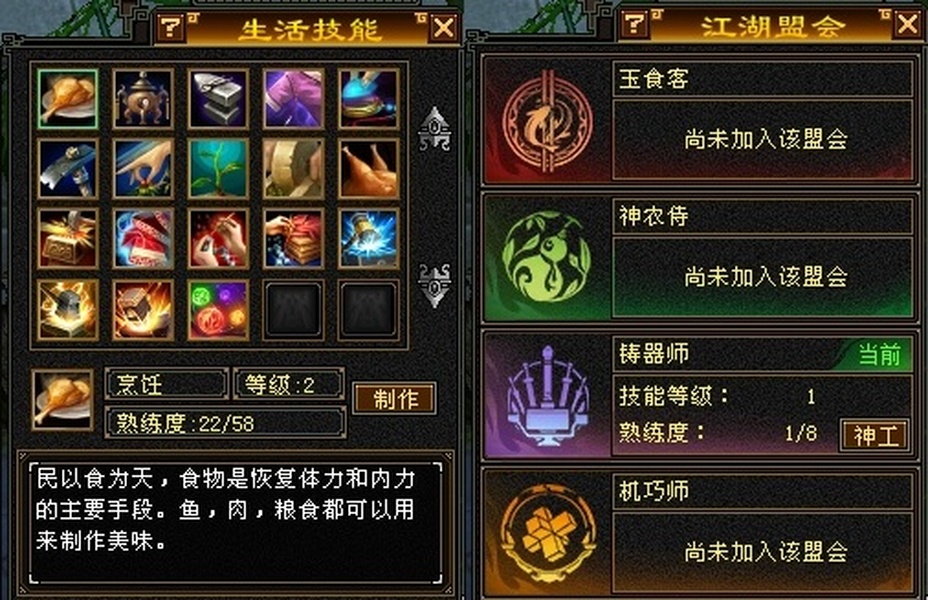
Task: Select the 机巧师 guild emblem
Action: [547, 533]
